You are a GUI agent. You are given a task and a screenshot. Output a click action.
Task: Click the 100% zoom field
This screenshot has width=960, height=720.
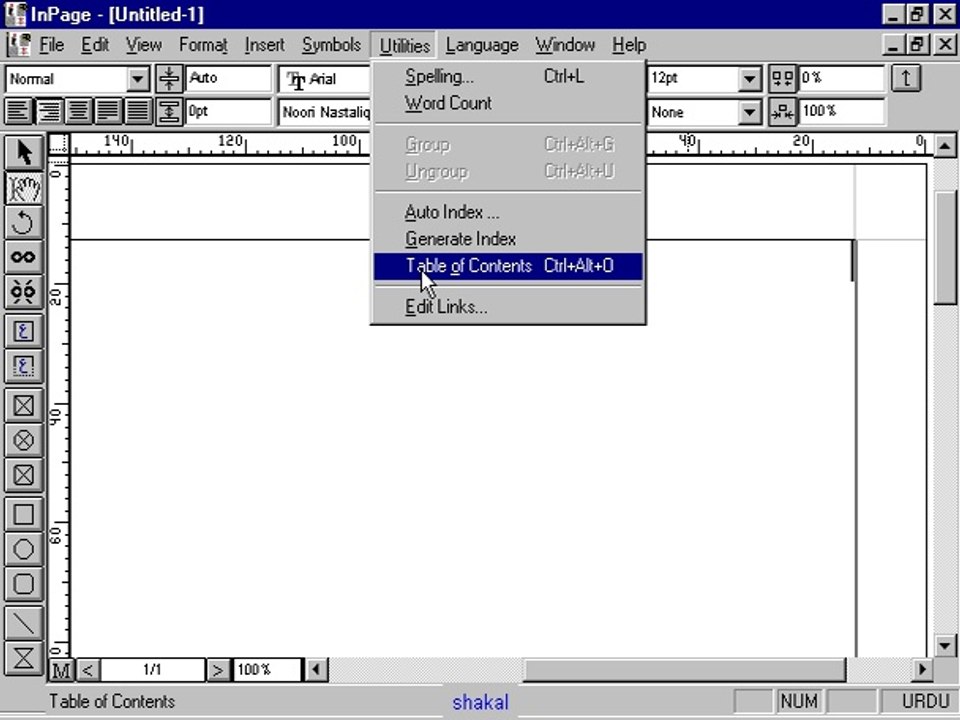click(267, 670)
